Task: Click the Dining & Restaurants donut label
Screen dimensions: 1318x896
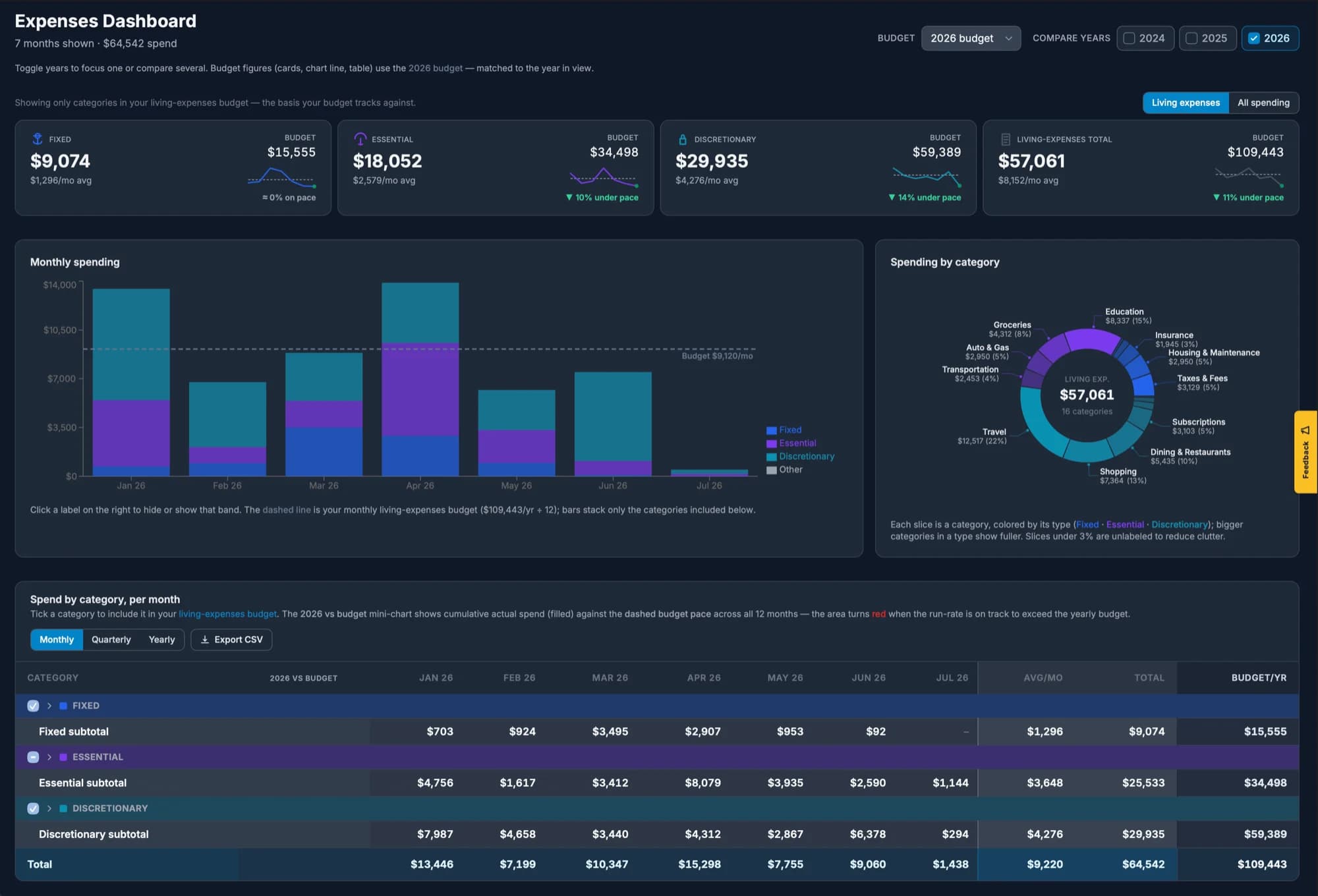Action: pyautogui.click(x=1190, y=457)
